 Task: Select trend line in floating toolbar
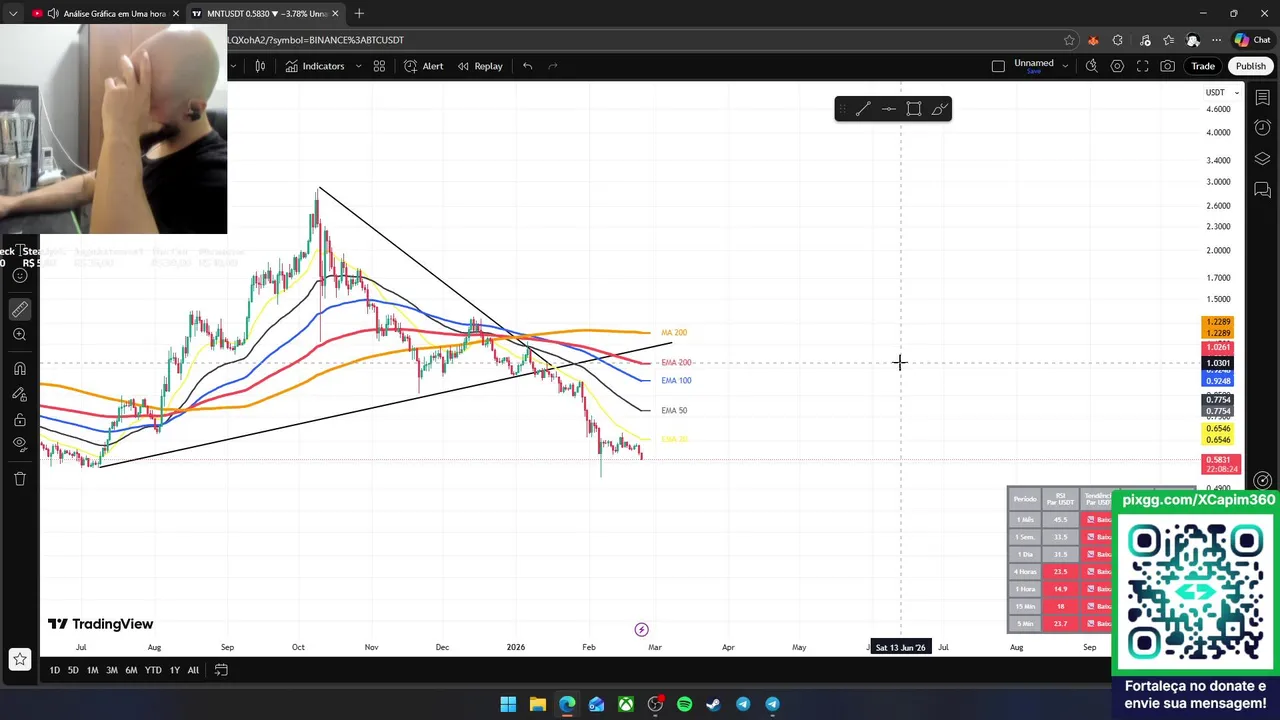(863, 109)
